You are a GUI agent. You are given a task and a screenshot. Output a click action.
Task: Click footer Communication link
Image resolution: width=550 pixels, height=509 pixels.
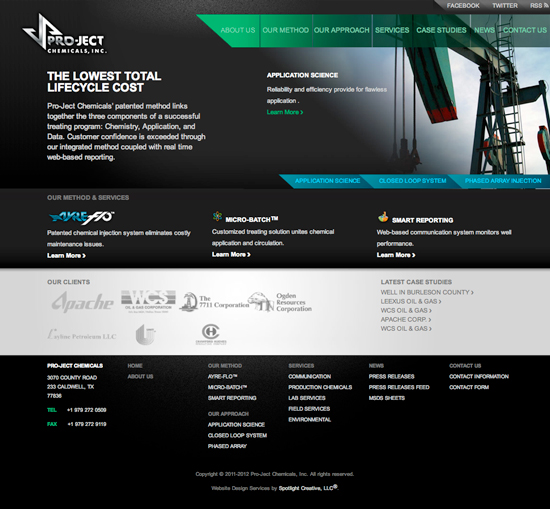(x=309, y=376)
